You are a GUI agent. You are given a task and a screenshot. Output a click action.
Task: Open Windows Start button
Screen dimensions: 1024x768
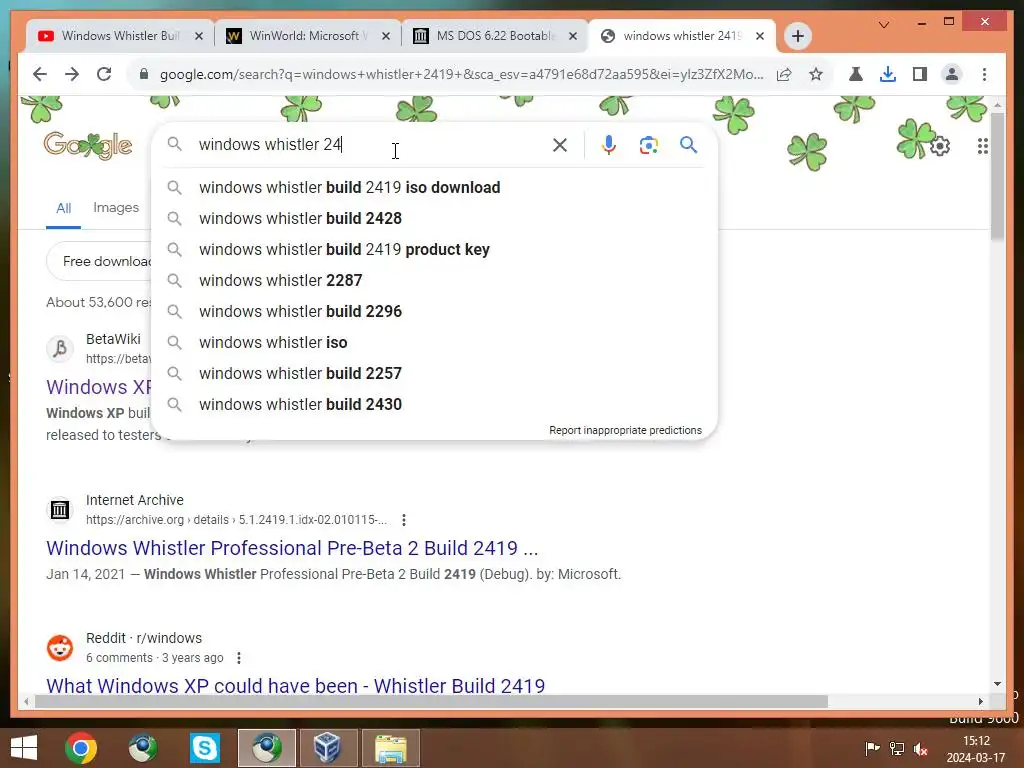[24, 748]
